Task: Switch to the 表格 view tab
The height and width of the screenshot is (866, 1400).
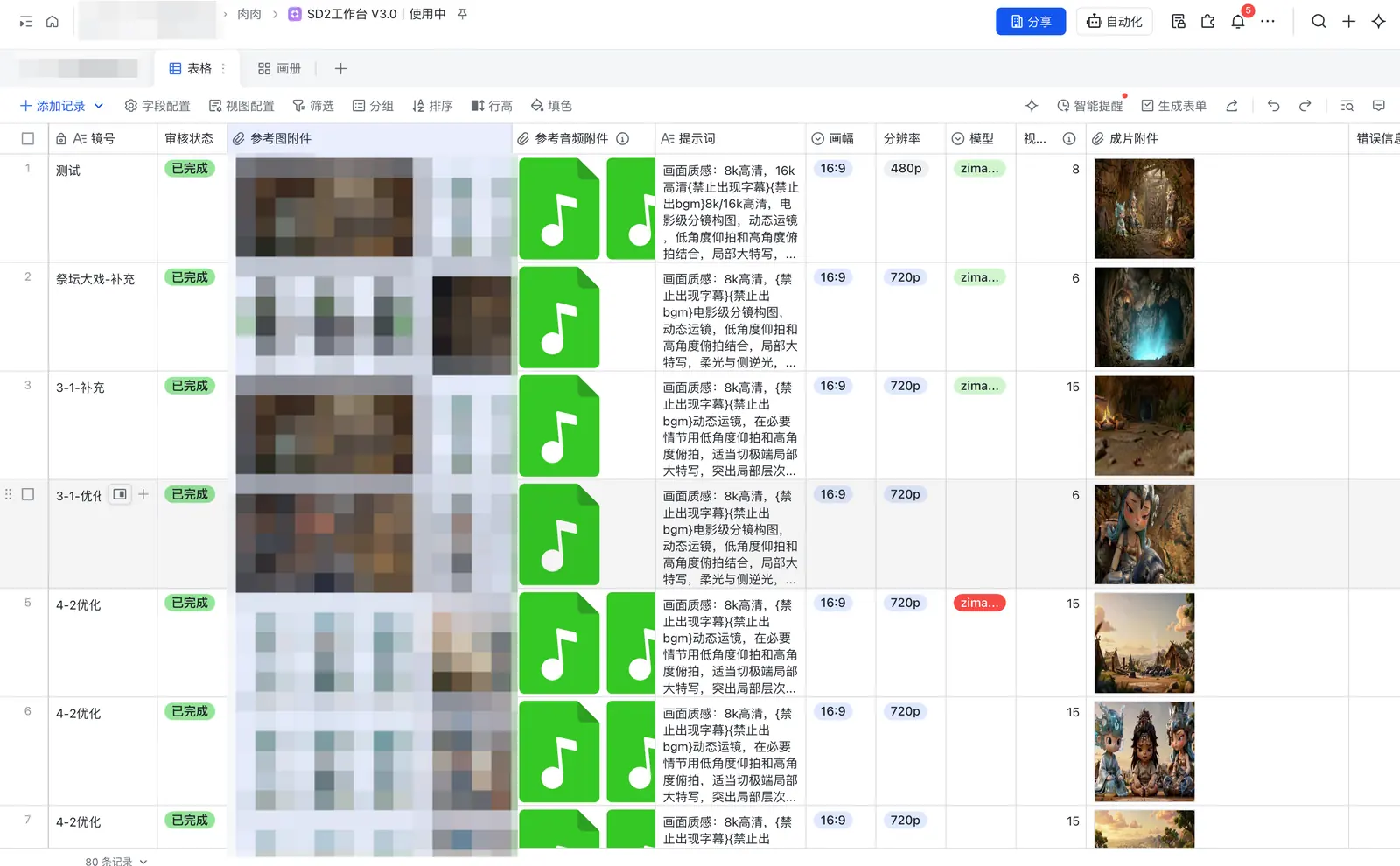Action: point(191,68)
